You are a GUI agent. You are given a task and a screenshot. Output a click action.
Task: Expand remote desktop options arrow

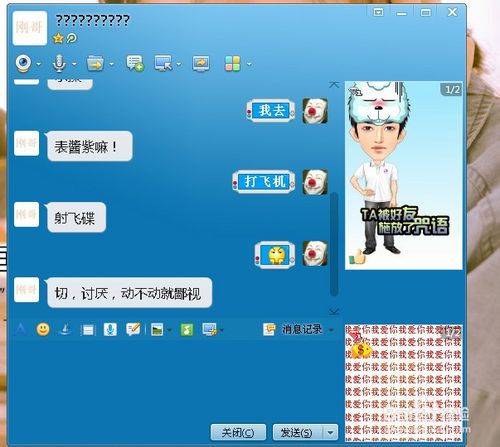(x=179, y=64)
